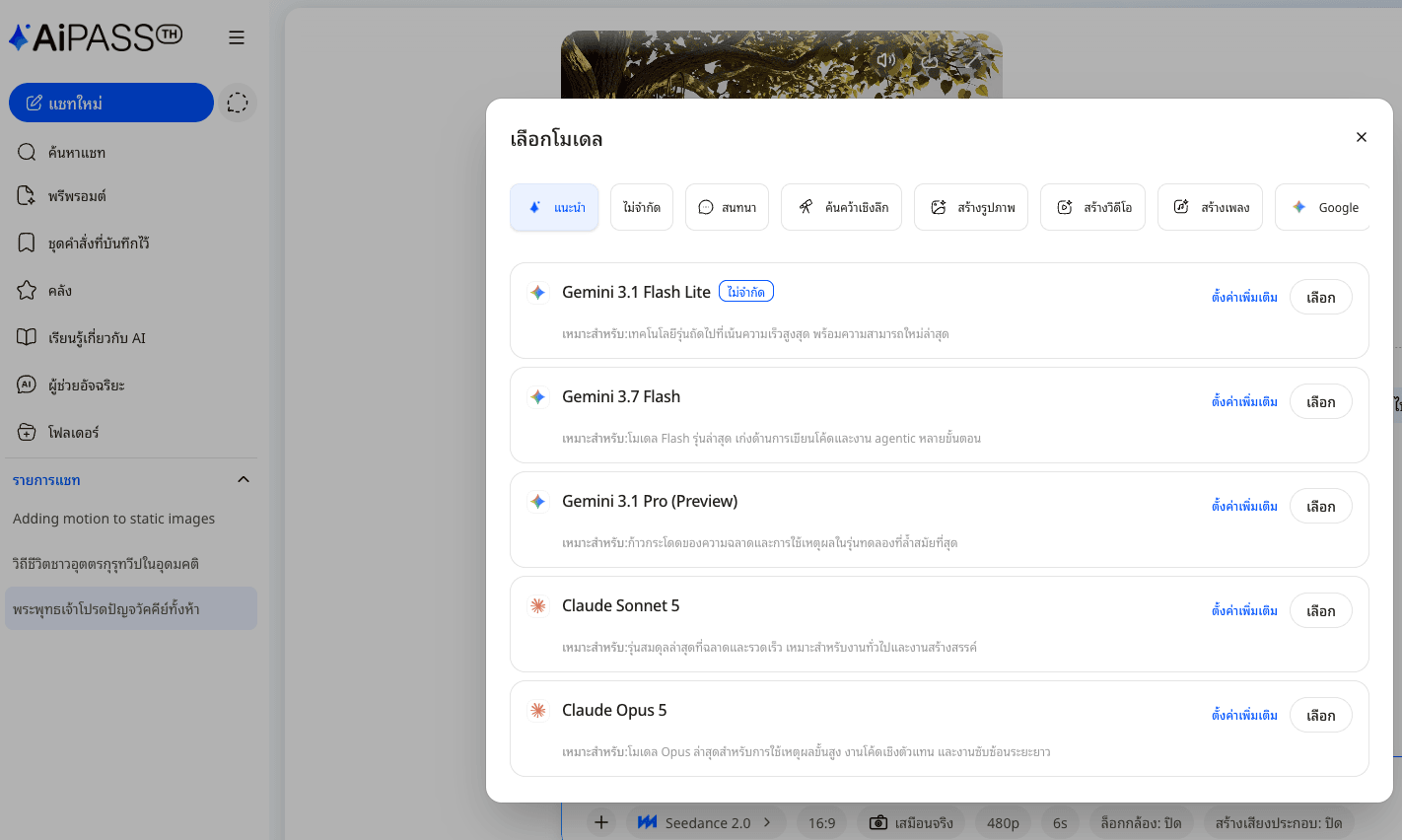Image resolution: width=1402 pixels, height=840 pixels.
Task: Open พรีพรอมต์ in sidebar
Action: pos(131,196)
